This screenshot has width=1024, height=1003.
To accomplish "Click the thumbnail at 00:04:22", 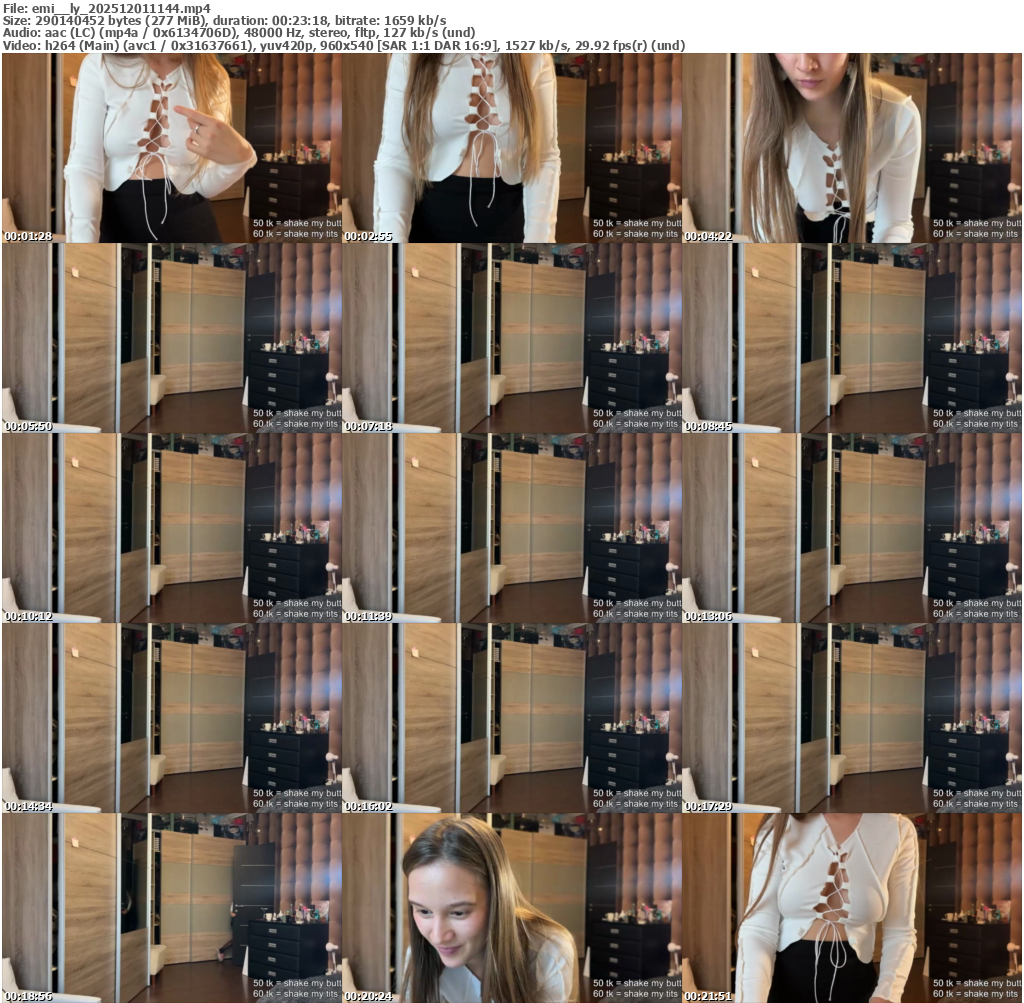I will (852, 148).
